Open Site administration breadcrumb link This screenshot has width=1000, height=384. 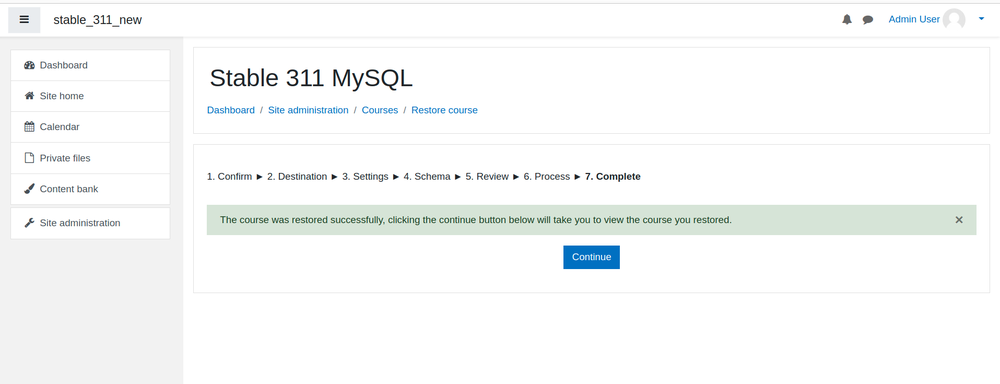[x=308, y=110]
